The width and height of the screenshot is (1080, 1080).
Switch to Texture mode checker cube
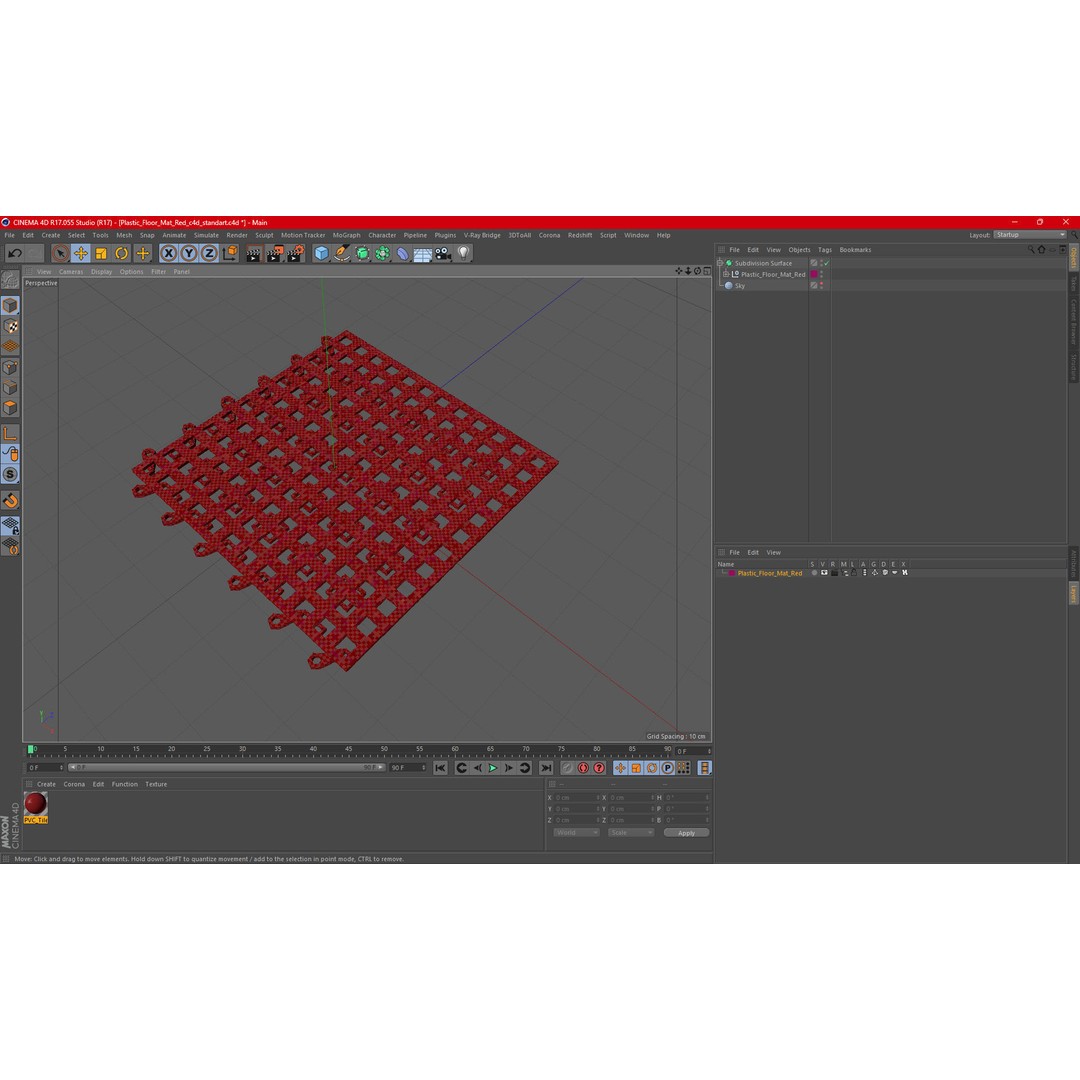10,326
